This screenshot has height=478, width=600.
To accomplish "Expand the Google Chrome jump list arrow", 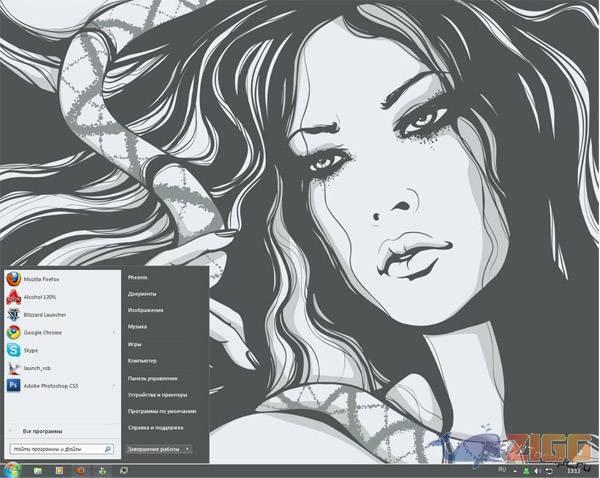I will coord(114,332).
